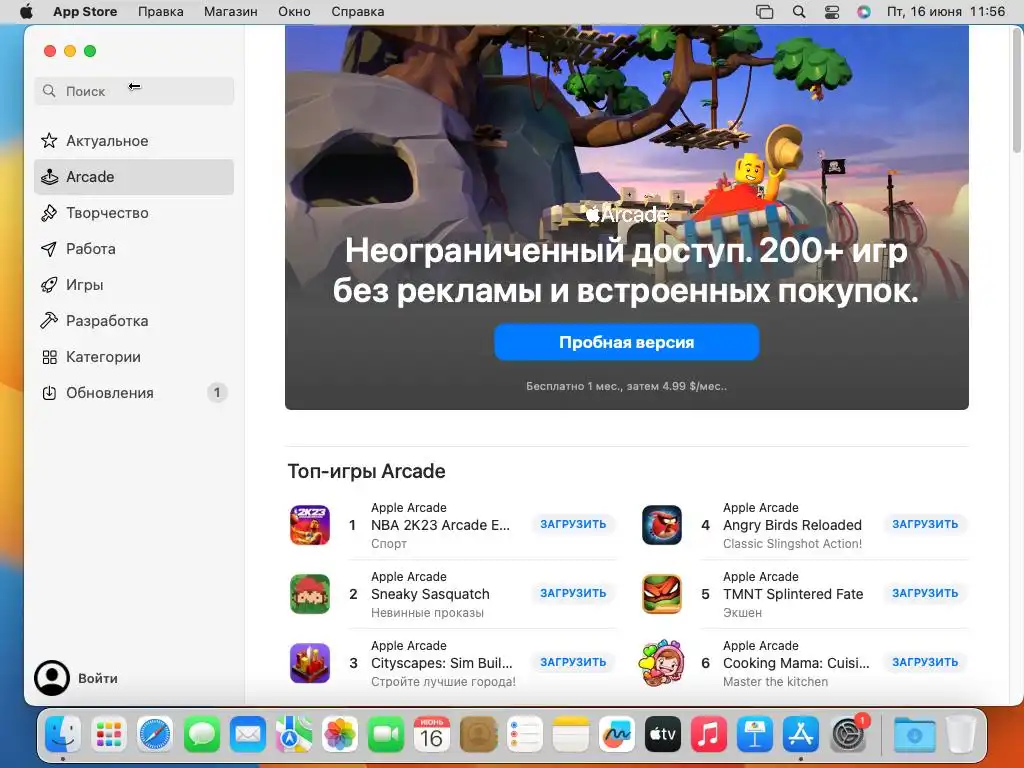Open Keynote from the Dock
The image size is (1024, 768).
click(x=755, y=734)
